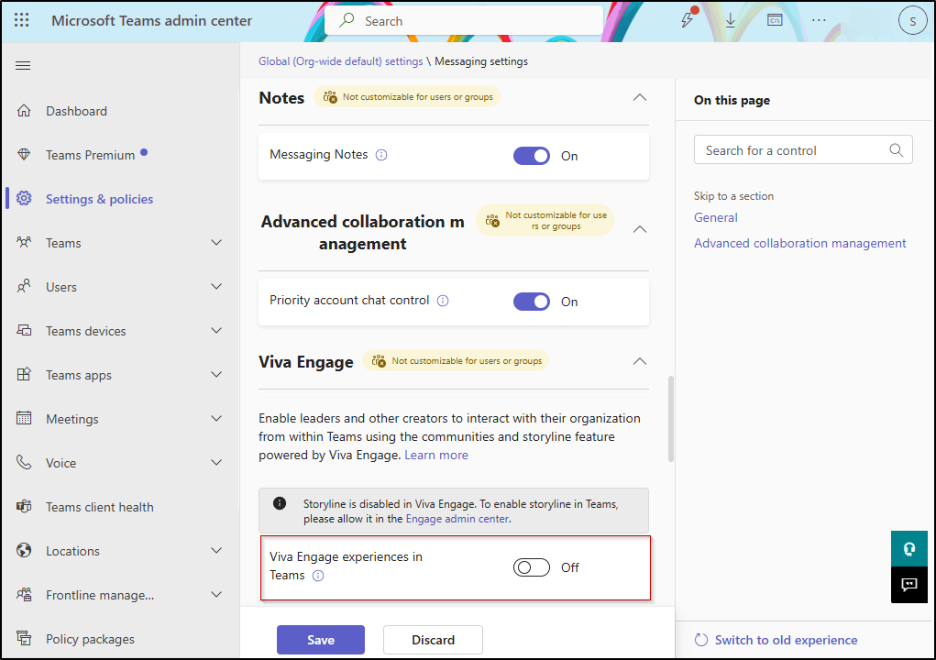Open the chat feedback icon at the right edge
This screenshot has height=660, width=936.
pyautogui.click(x=909, y=584)
